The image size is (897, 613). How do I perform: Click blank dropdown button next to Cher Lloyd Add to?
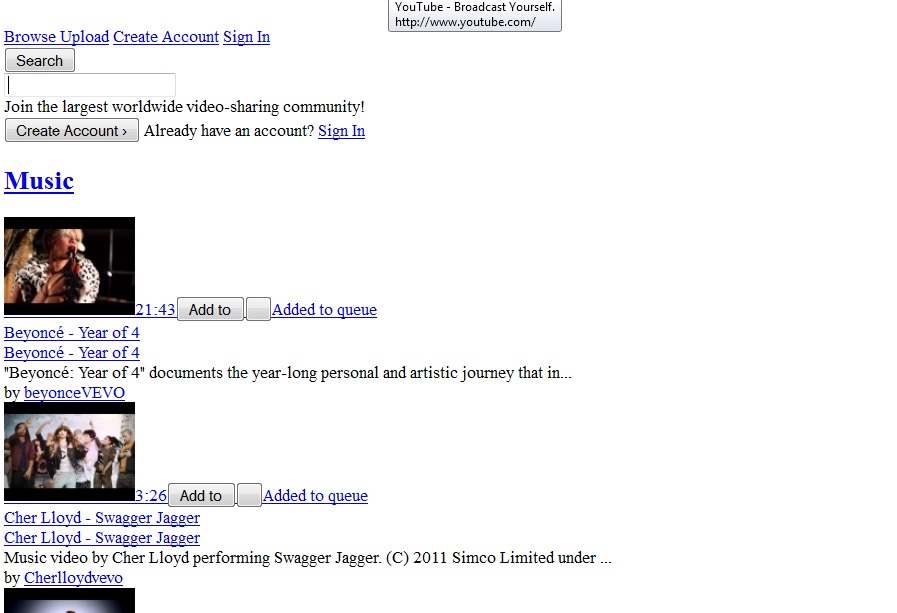(x=249, y=495)
